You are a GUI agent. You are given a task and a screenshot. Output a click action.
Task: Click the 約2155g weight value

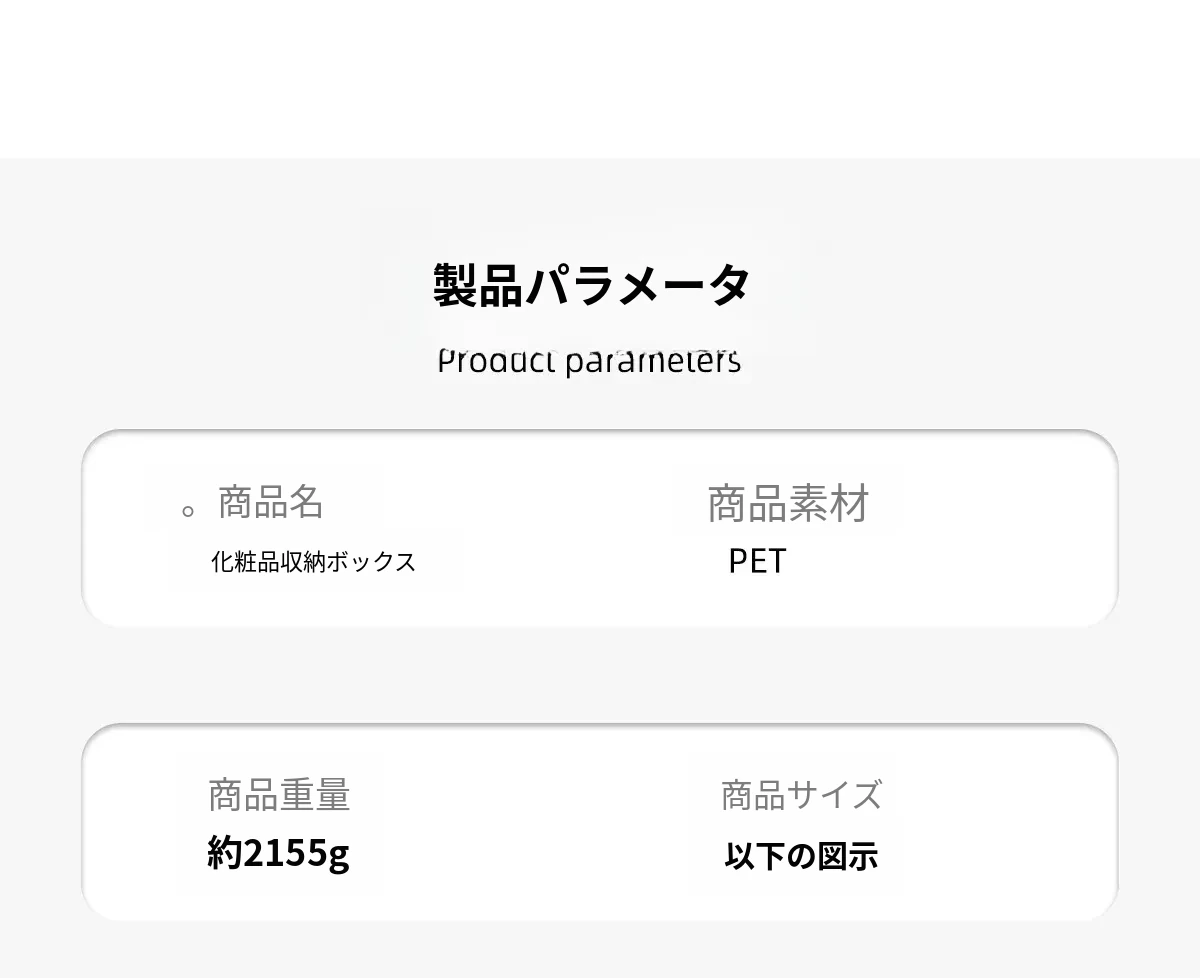[x=278, y=853]
